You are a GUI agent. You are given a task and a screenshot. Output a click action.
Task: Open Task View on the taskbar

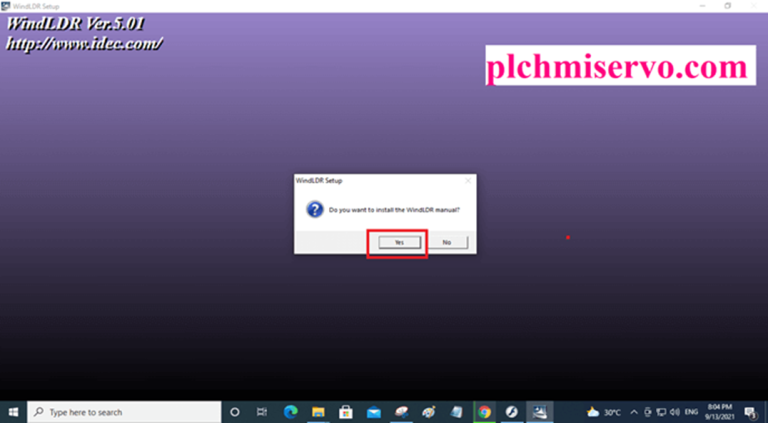point(262,411)
